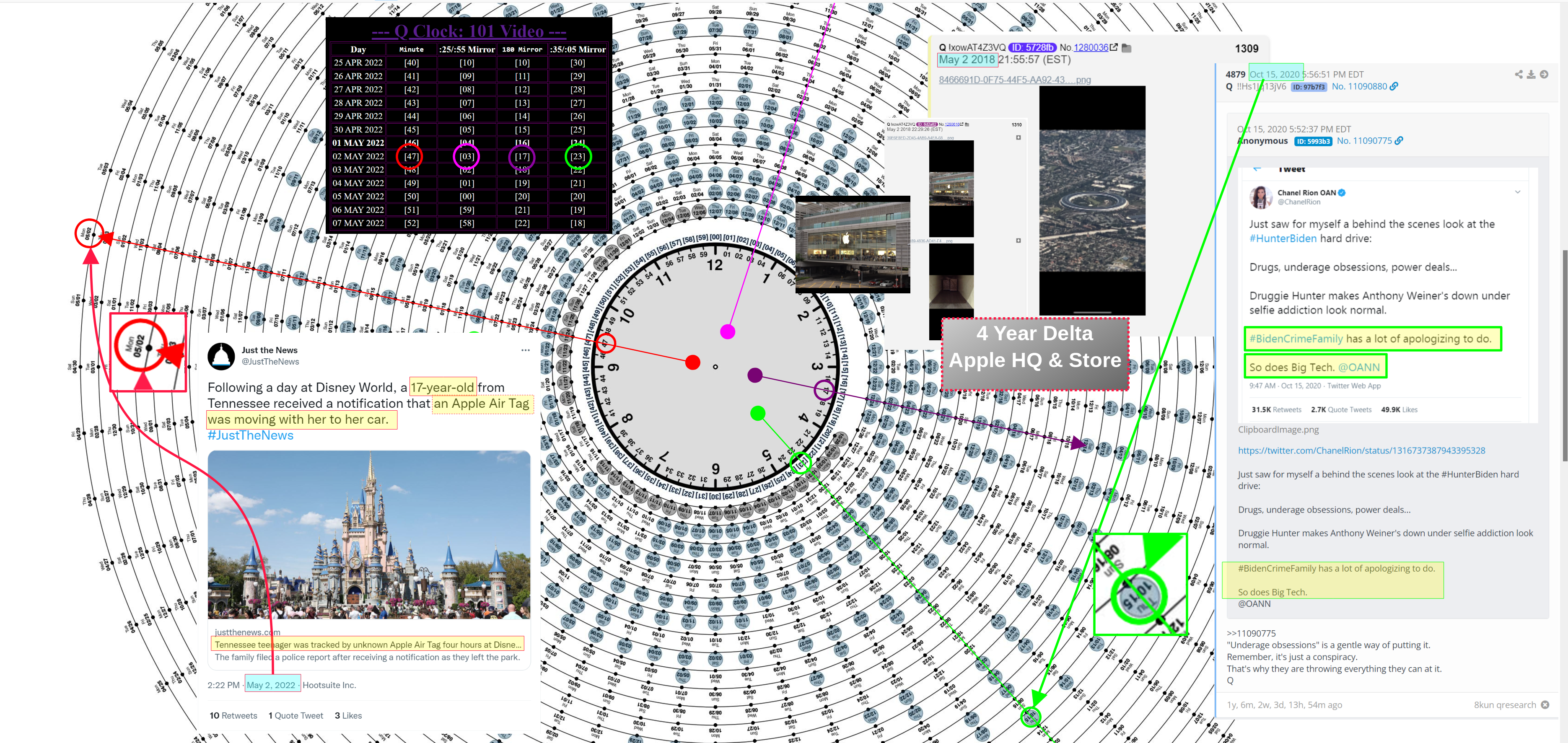Click the X icon beside 8kun qresearch
This screenshot has height=743, width=1568.
pyautogui.click(x=1545, y=705)
